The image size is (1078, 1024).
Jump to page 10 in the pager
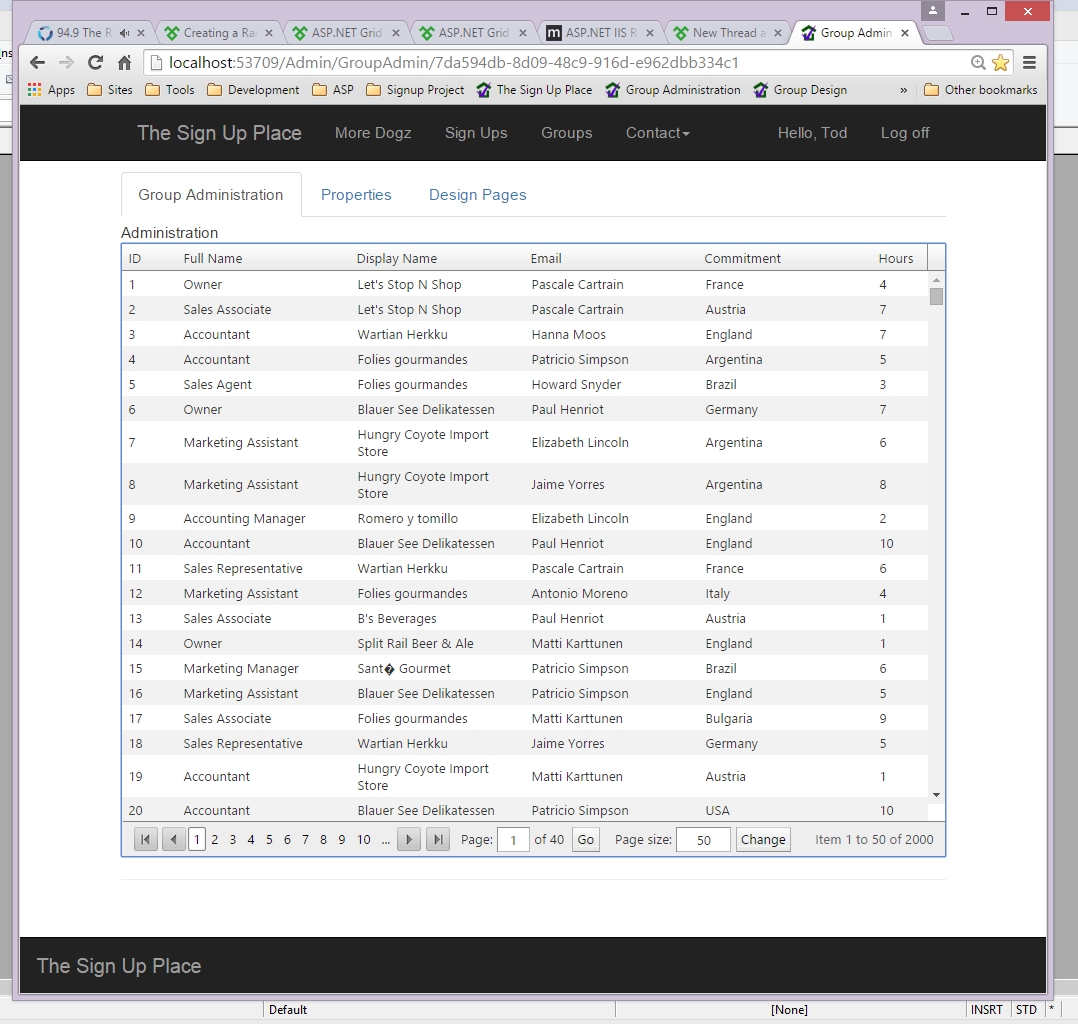coord(364,840)
